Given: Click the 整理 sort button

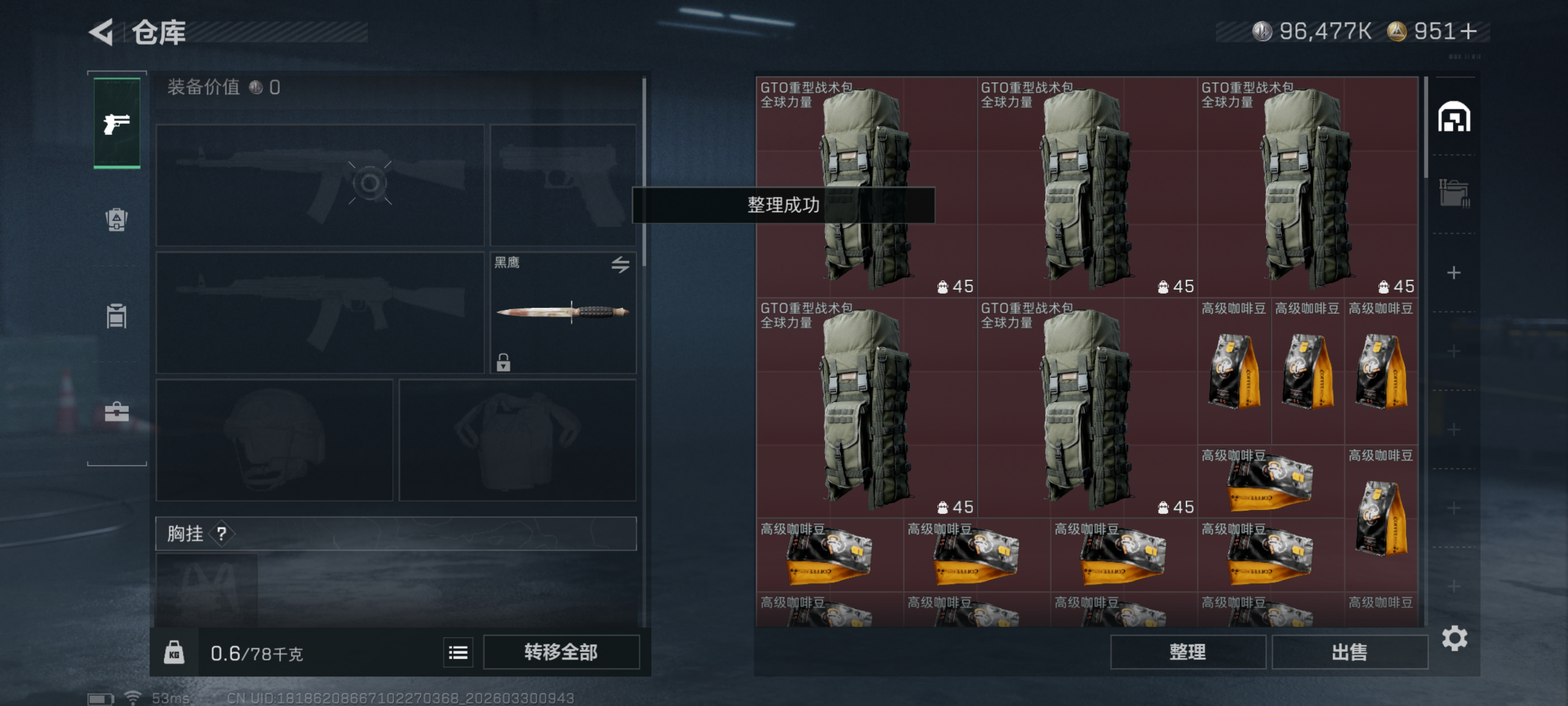Looking at the screenshot, I should tap(1187, 653).
